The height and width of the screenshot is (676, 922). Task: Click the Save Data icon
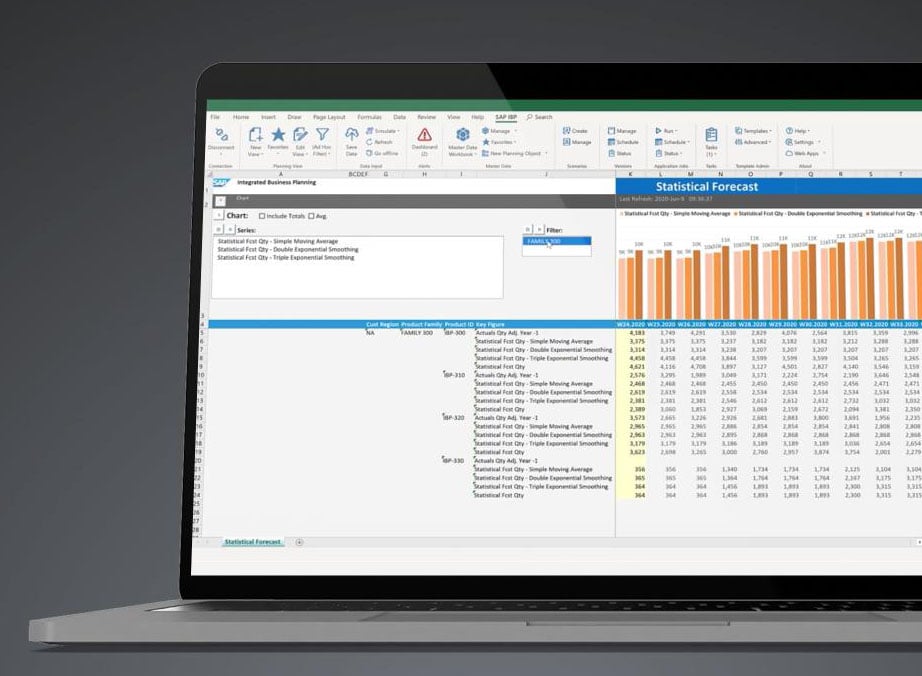pyautogui.click(x=352, y=137)
